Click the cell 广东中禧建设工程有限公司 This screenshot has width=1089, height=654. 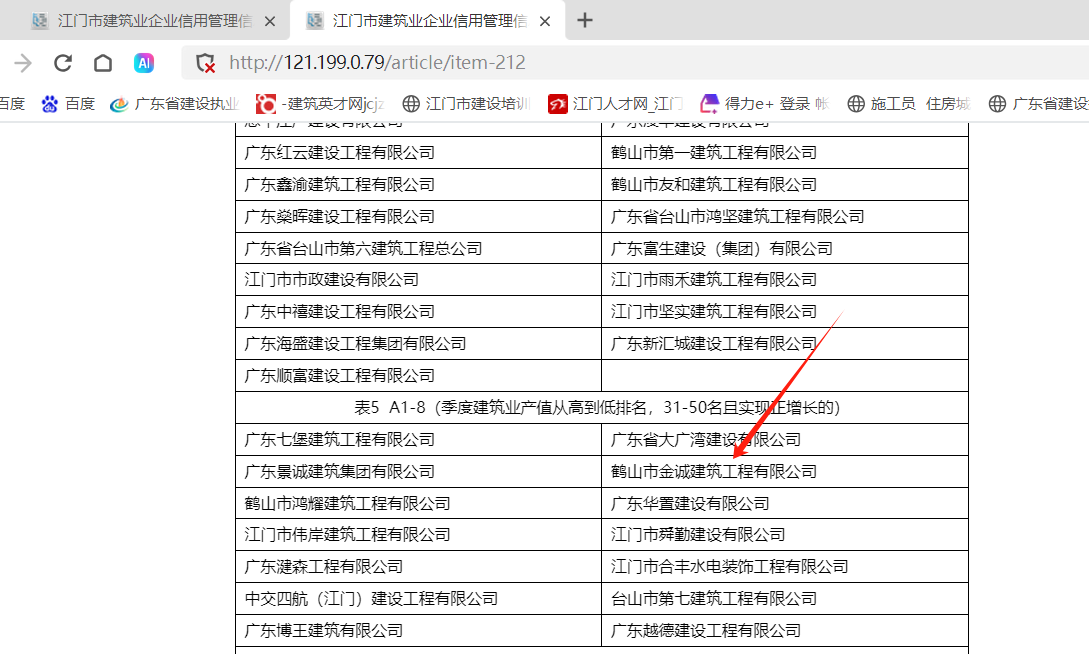[x=419, y=312]
